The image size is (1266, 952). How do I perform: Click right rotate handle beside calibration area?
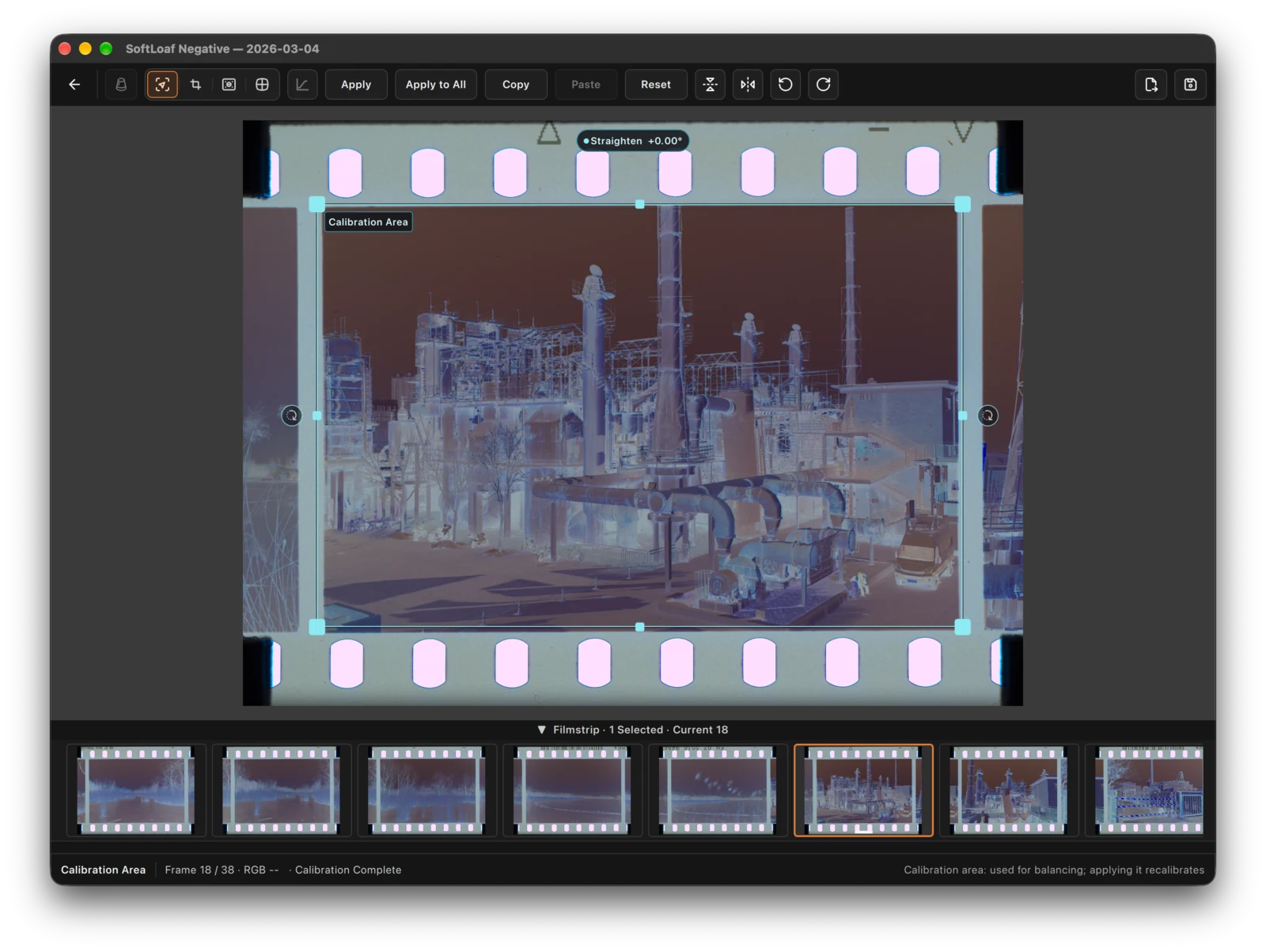pyautogui.click(x=987, y=415)
